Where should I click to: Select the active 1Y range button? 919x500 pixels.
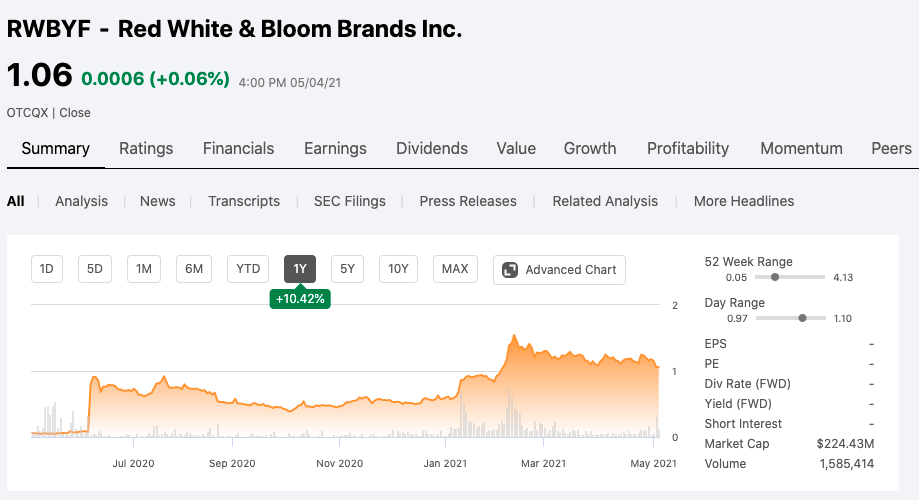pos(300,269)
